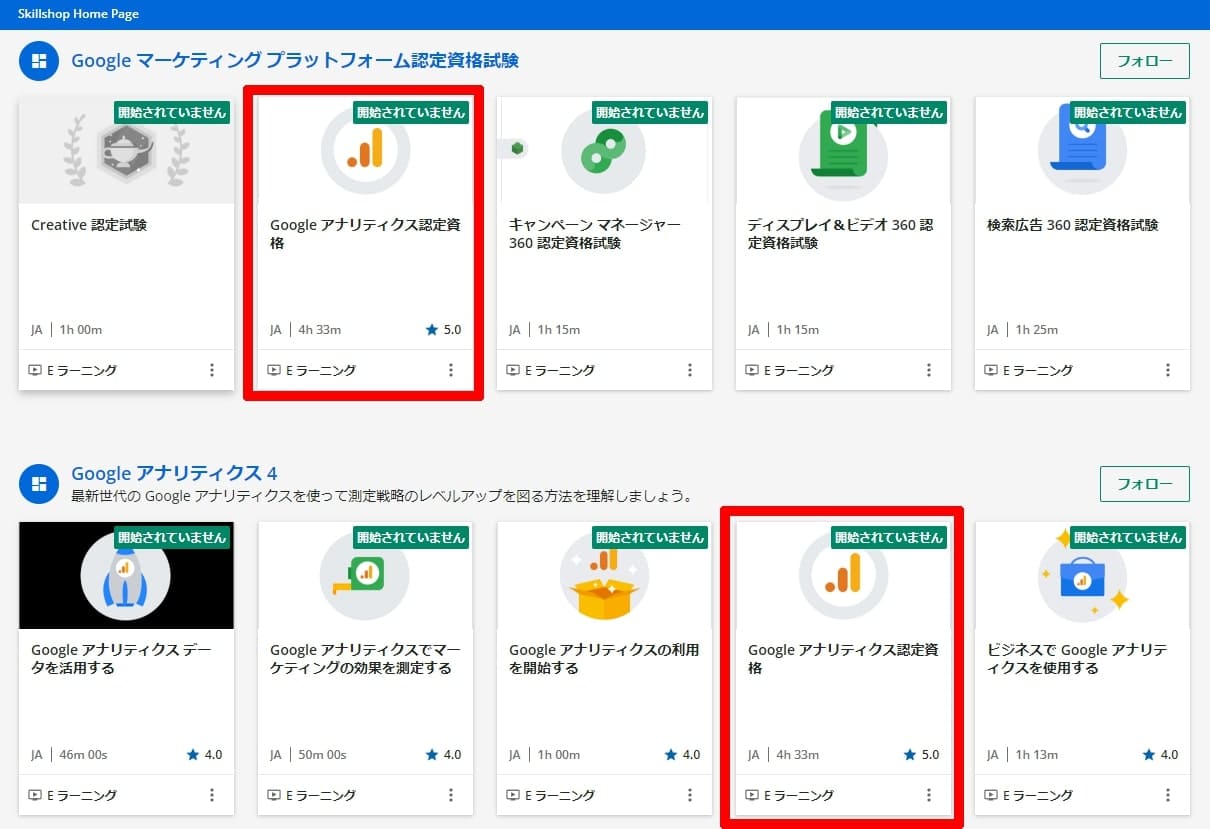
Task: Open Google マーケティング プラットフォーム認定資格試験 section title
Action: click(295, 61)
